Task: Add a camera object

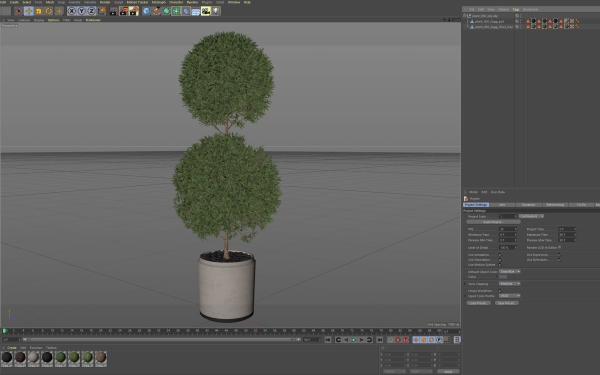Action: [x=206, y=11]
